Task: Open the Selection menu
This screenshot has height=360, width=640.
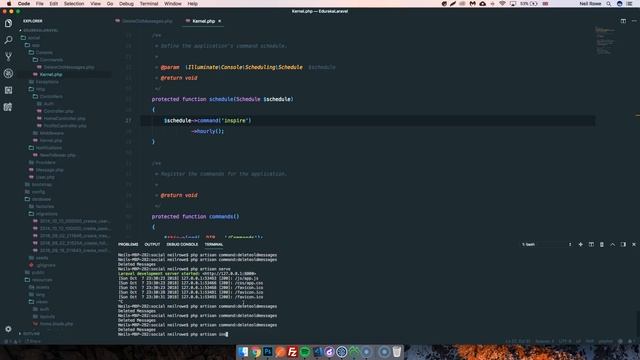Action: pyautogui.click(x=74, y=4)
